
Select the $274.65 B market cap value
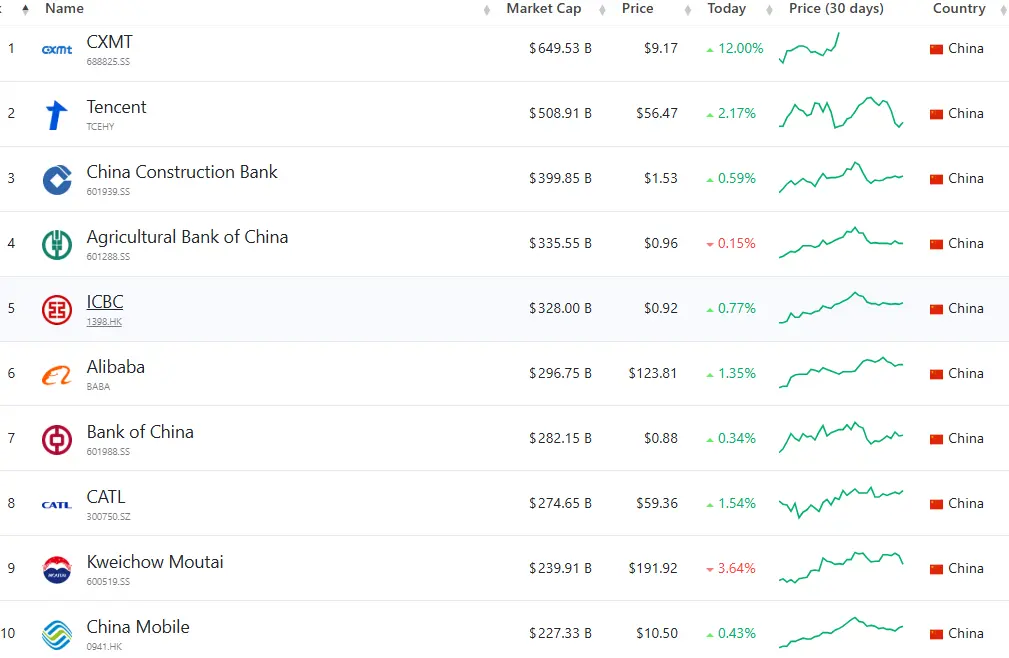pyautogui.click(x=560, y=503)
